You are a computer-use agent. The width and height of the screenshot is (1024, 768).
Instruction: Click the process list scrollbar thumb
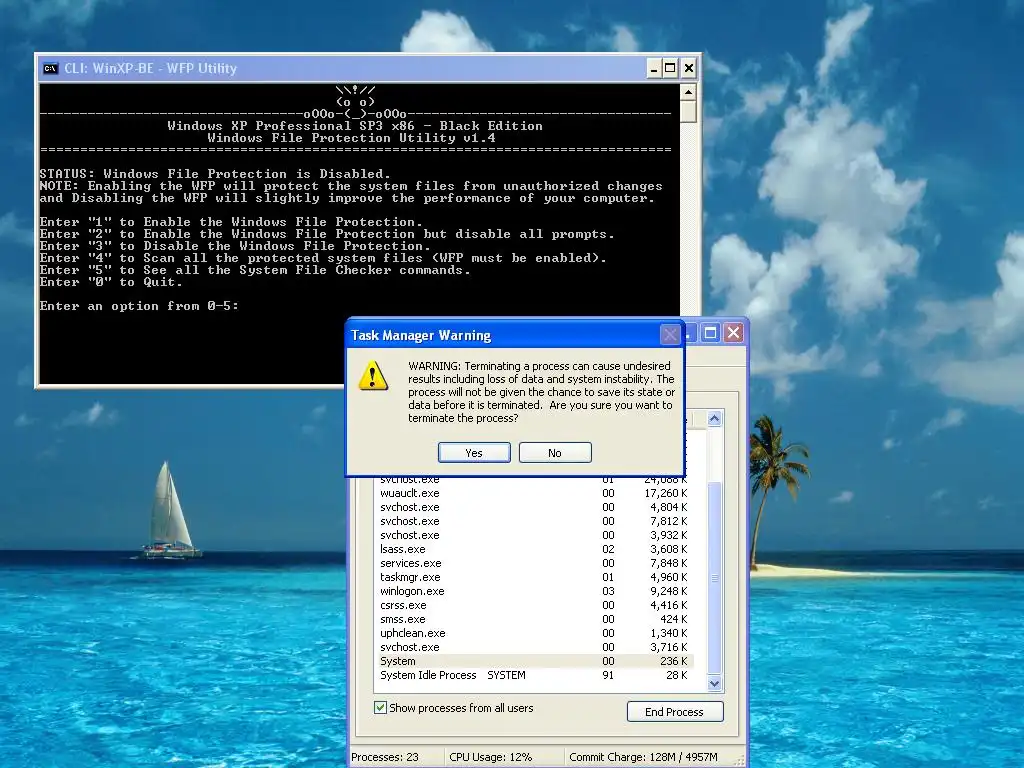coord(714,578)
